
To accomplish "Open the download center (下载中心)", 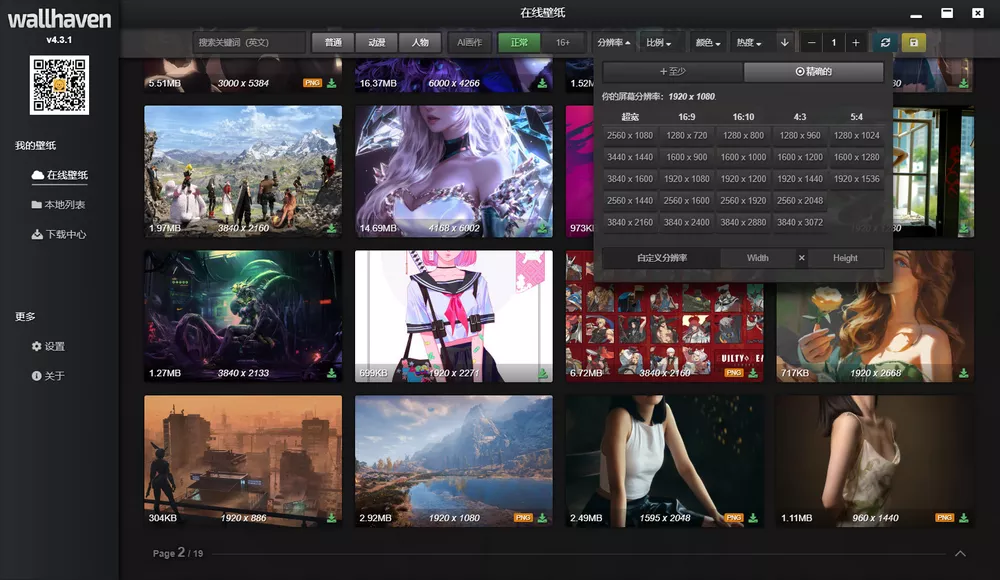I will pyautogui.click(x=60, y=233).
